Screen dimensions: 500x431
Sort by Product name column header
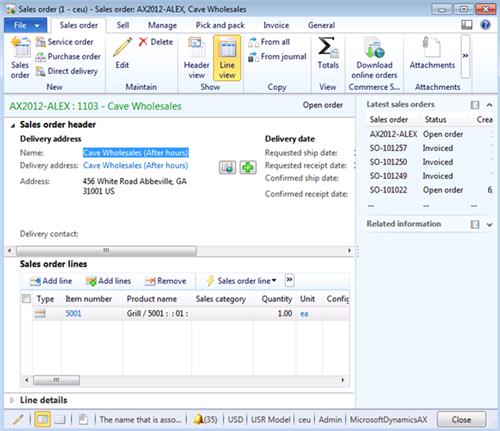tap(152, 299)
